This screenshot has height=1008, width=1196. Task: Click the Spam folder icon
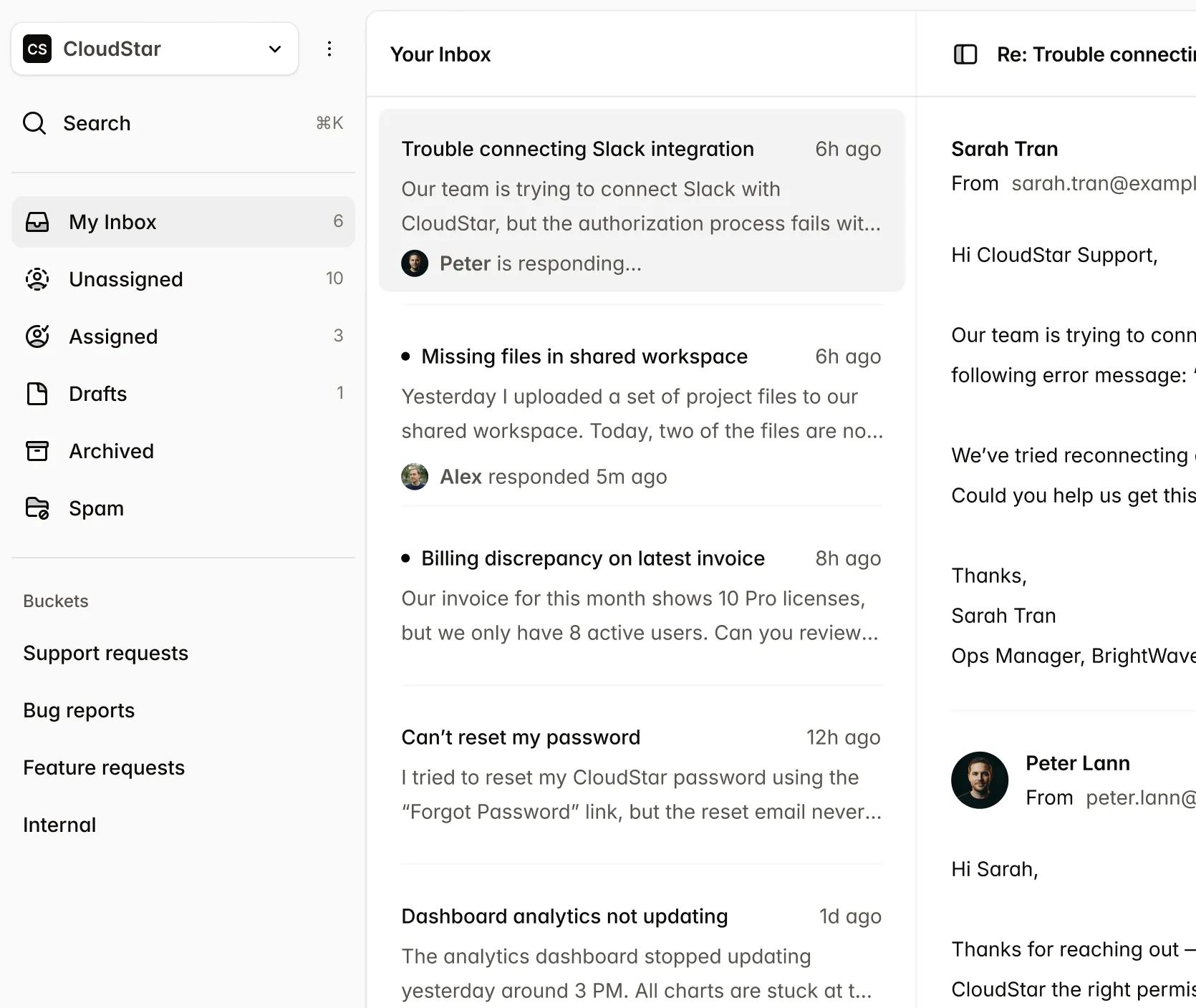click(37, 508)
